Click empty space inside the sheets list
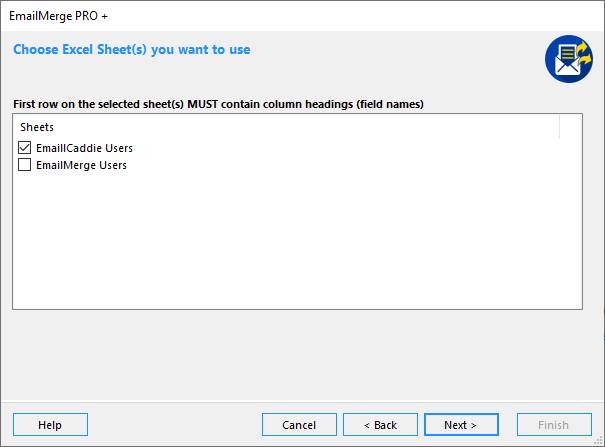 click(297, 239)
